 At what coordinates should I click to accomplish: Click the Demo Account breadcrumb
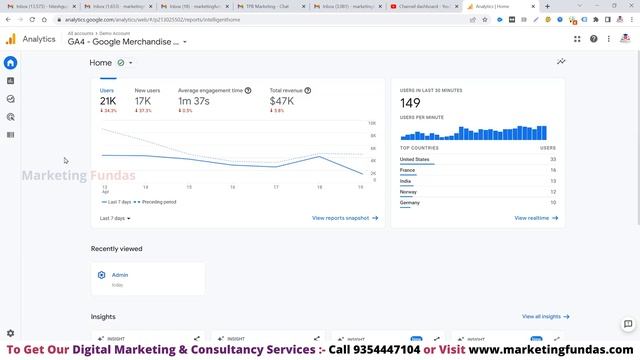tap(115, 33)
